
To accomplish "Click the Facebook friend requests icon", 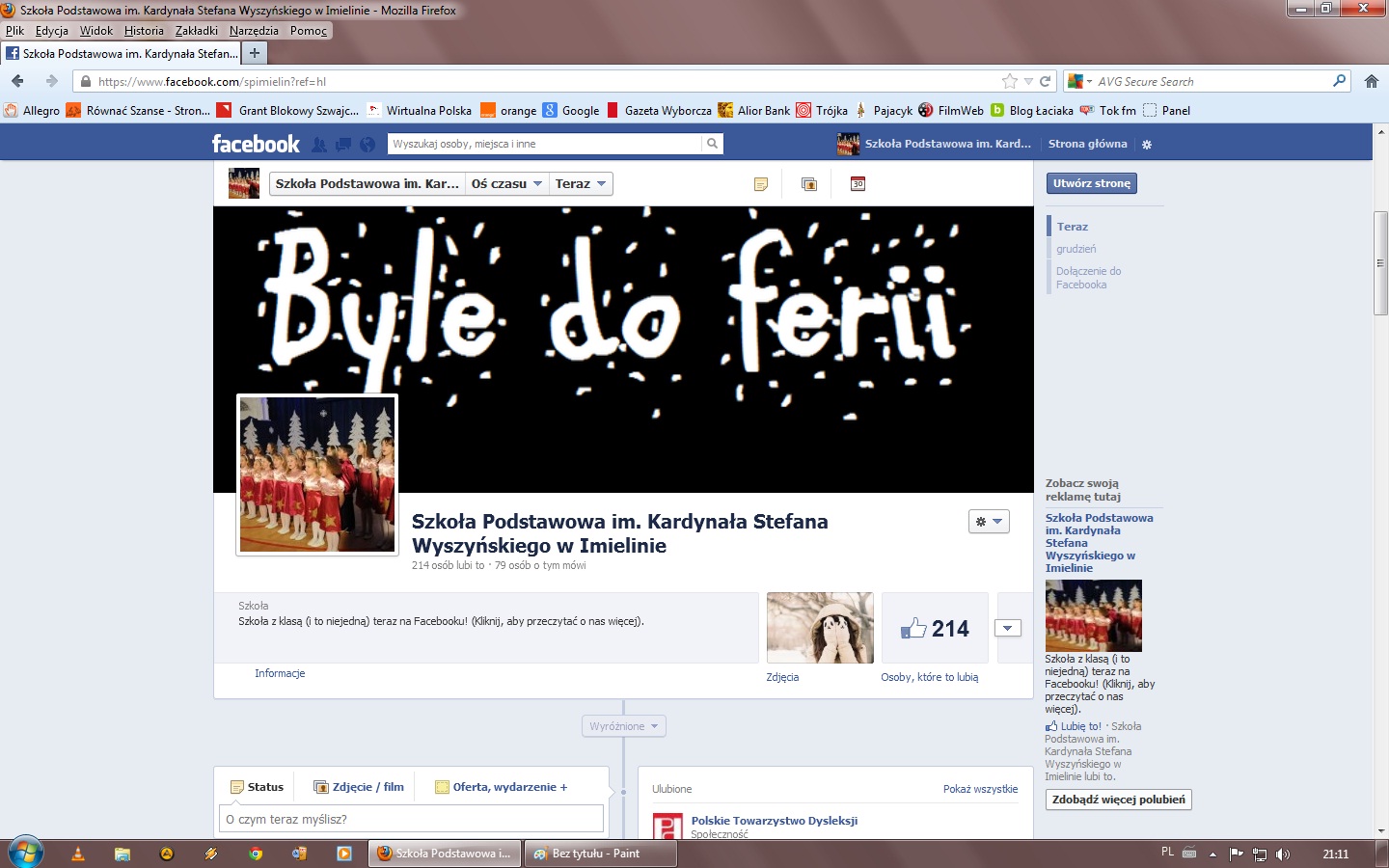I will tap(319, 145).
